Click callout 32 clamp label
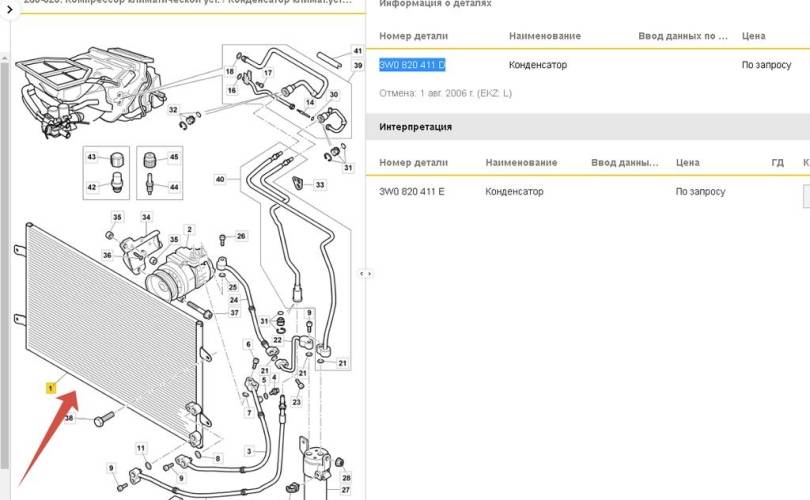Image resolution: width=810 pixels, height=500 pixels. [x=172, y=110]
